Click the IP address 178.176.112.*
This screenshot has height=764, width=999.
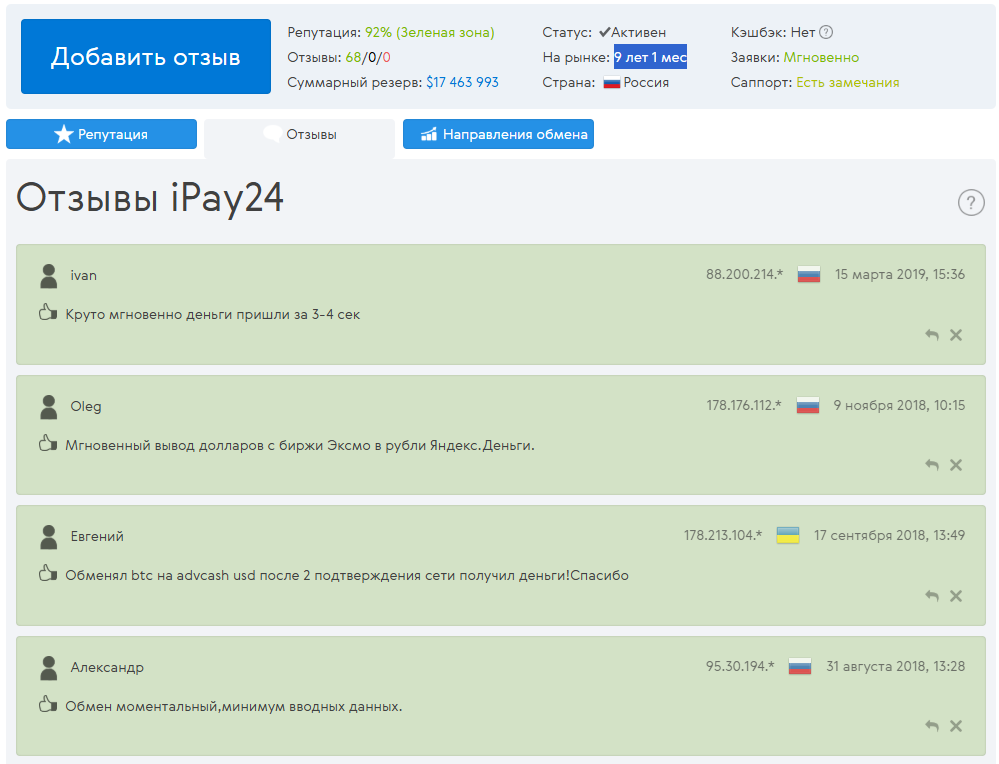pos(744,405)
